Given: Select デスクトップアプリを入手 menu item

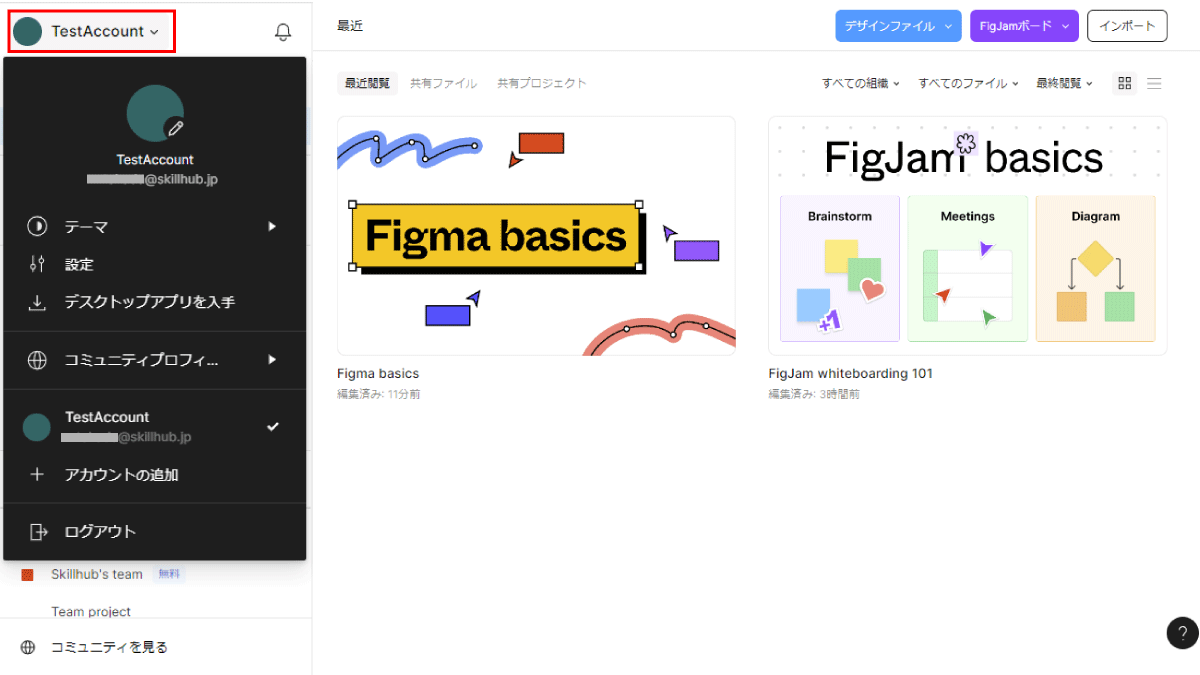Looking at the screenshot, I should pos(155,302).
